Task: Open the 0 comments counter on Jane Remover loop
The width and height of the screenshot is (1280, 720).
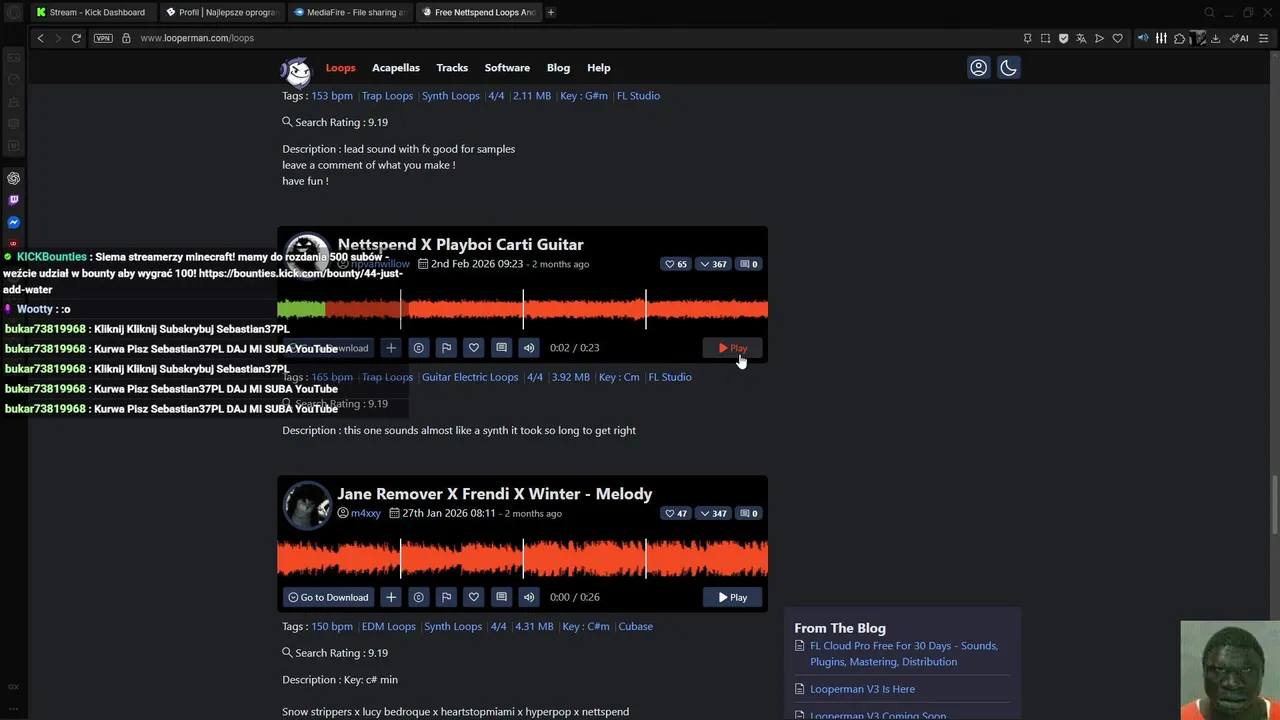Action: click(x=748, y=513)
